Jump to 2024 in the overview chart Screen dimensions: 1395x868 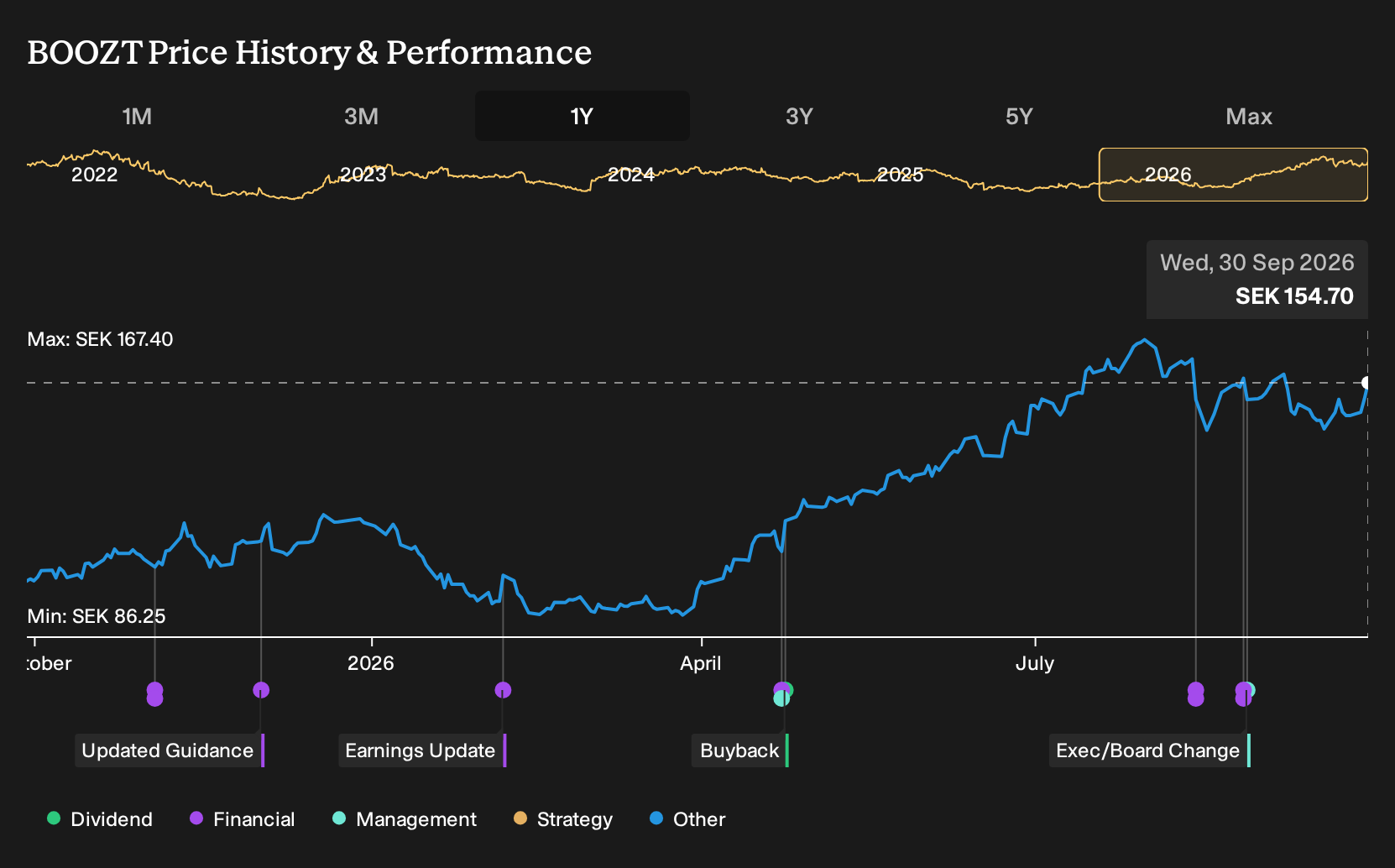(631, 175)
